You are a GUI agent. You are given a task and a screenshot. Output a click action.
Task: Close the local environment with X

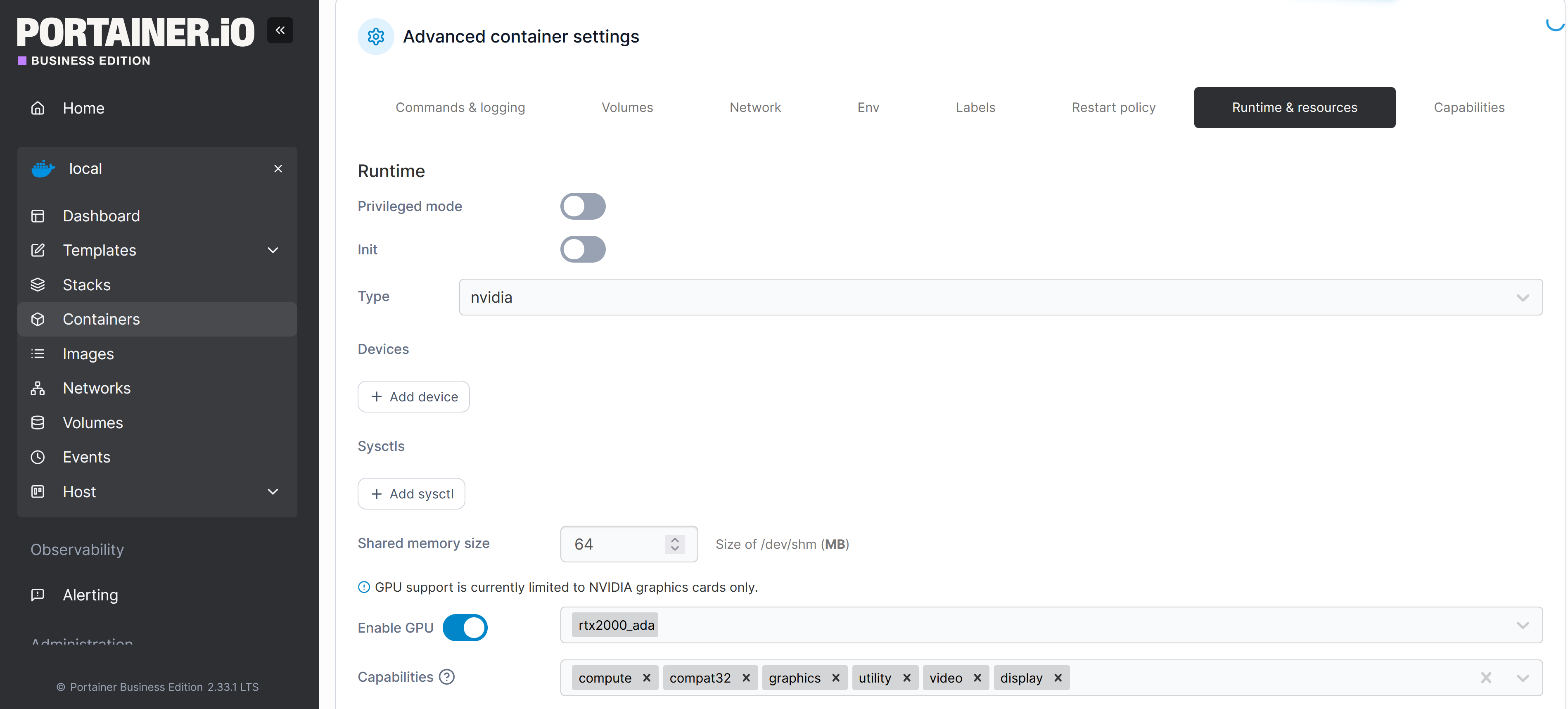coord(278,168)
